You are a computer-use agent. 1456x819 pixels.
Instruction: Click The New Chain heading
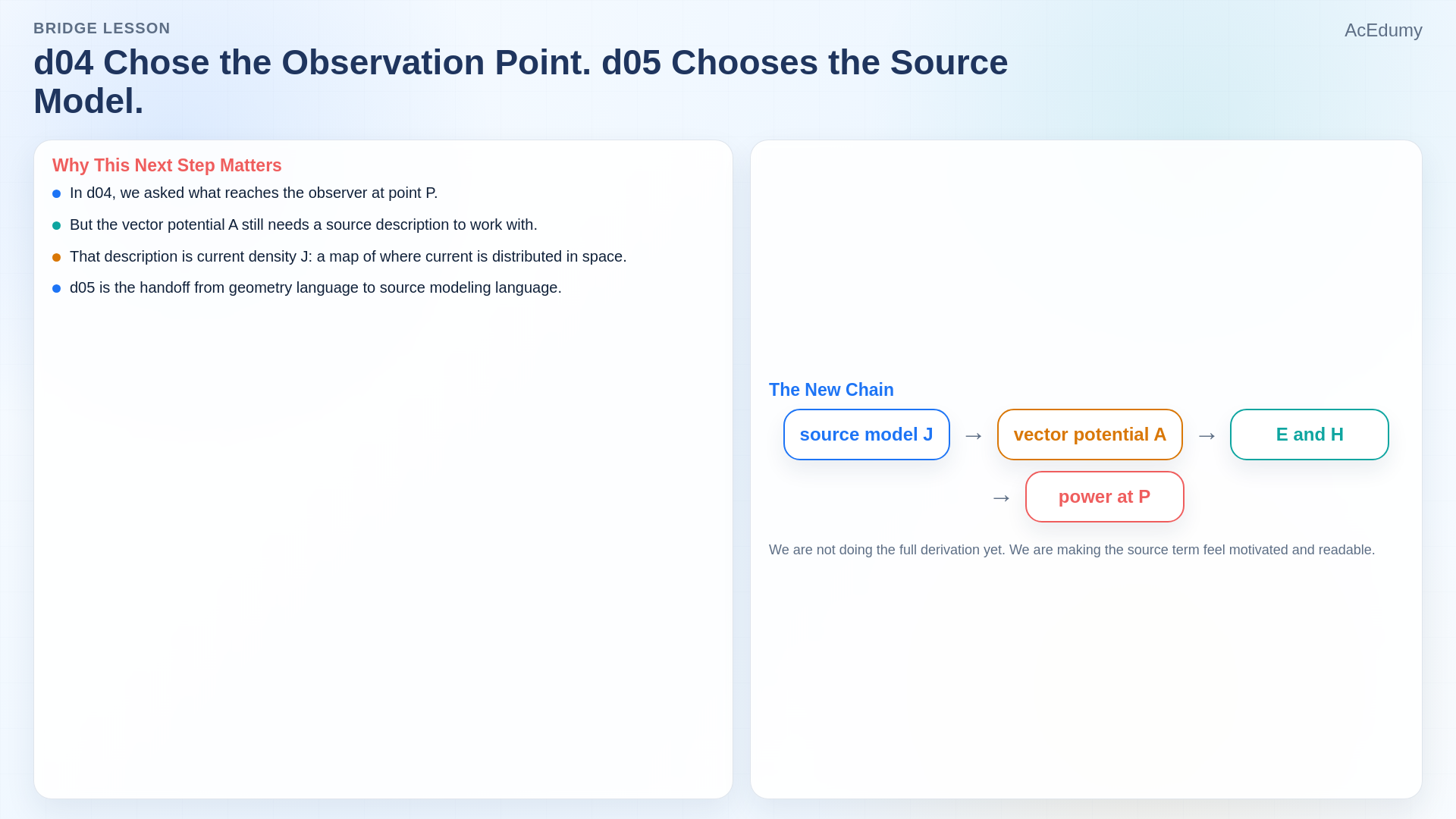click(x=831, y=390)
